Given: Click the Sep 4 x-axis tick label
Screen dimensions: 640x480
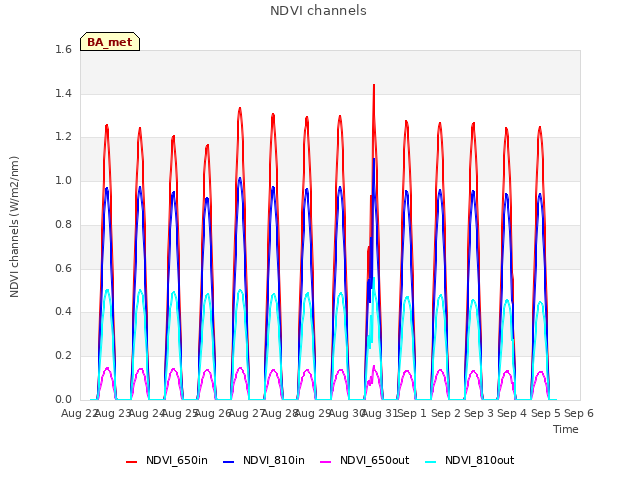Looking at the screenshot, I should coord(512,413).
